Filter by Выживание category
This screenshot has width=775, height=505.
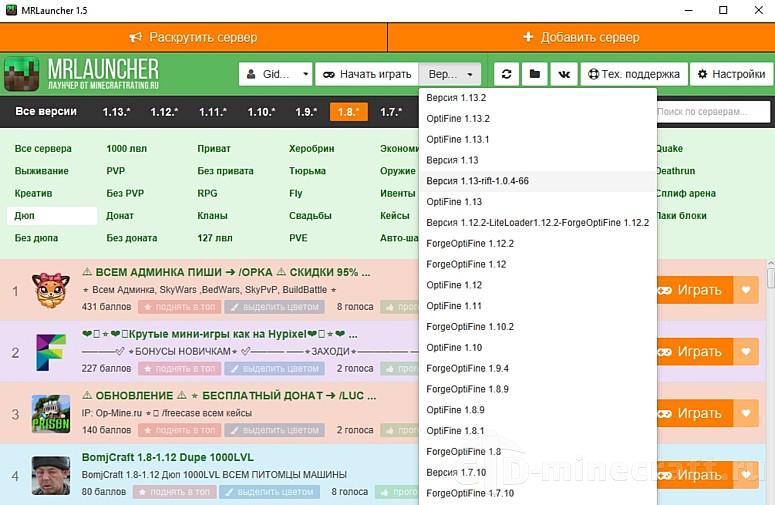(x=42, y=171)
